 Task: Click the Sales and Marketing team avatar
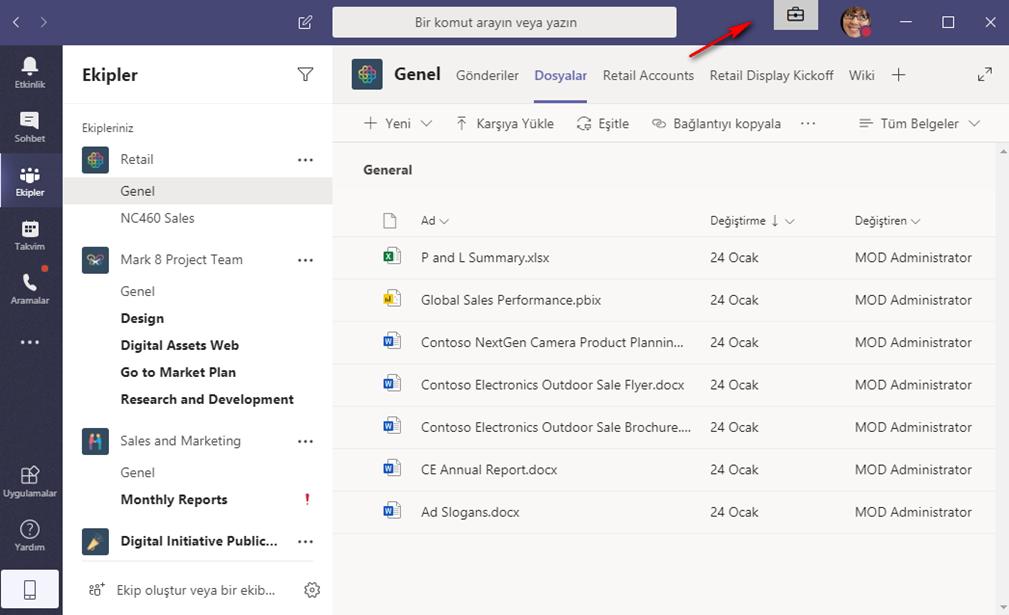point(95,441)
